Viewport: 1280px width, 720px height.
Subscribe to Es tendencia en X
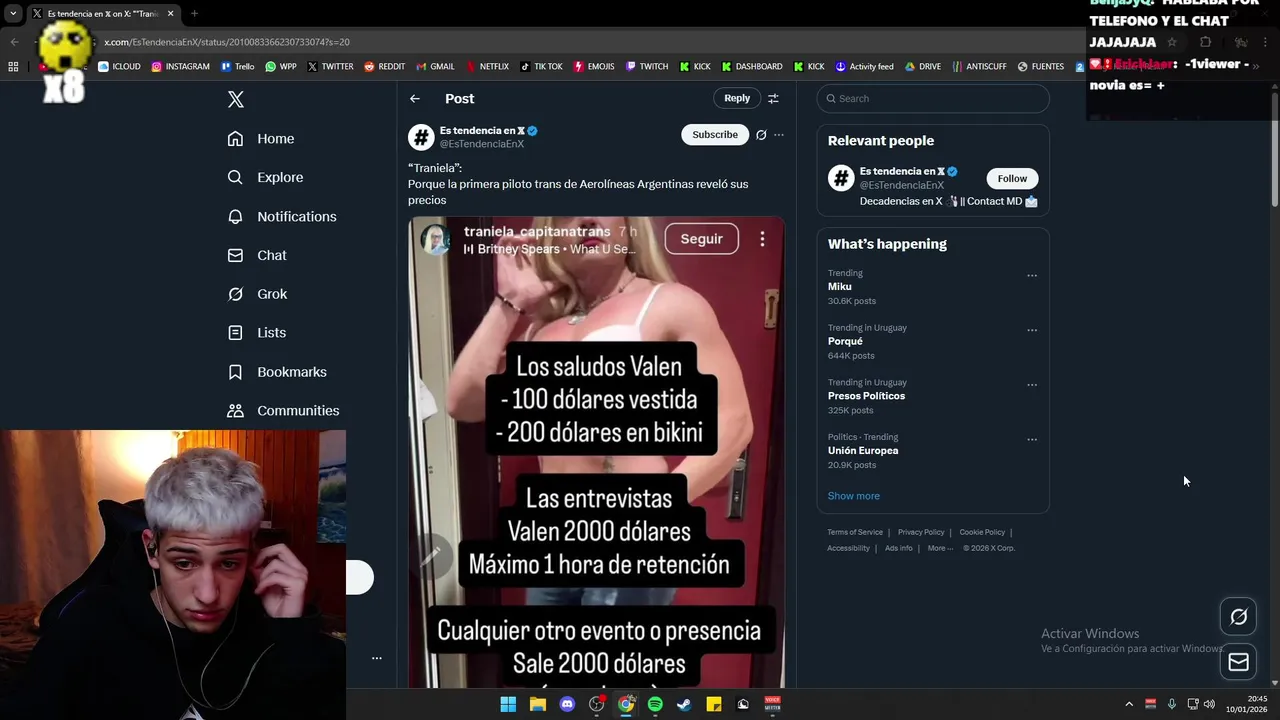(x=715, y=135)
